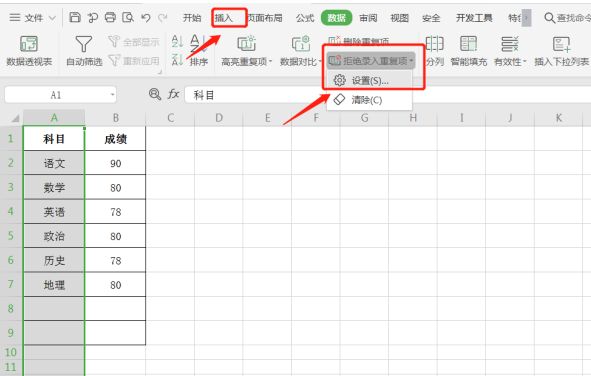Click the Print icon in quick toolbar
Screen dimensions: 591x376
[110, 17]
